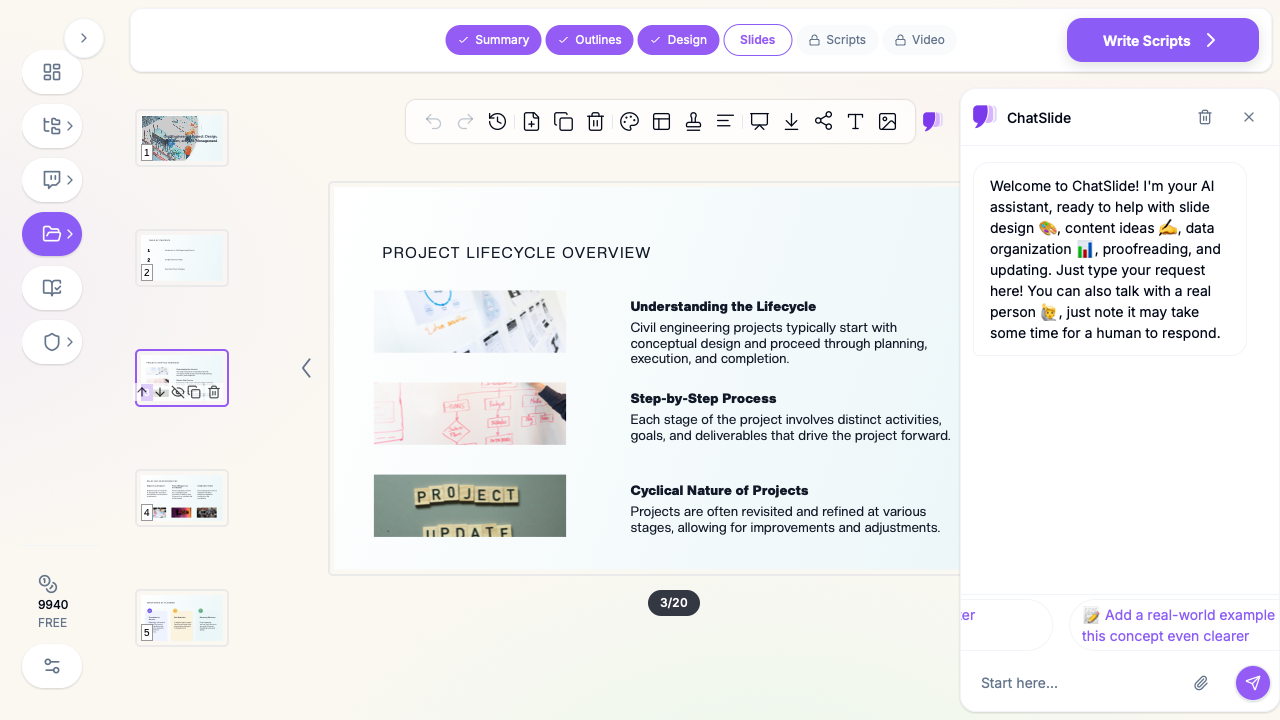Open the dashboard grid sidebar icon

coord(52,72)
